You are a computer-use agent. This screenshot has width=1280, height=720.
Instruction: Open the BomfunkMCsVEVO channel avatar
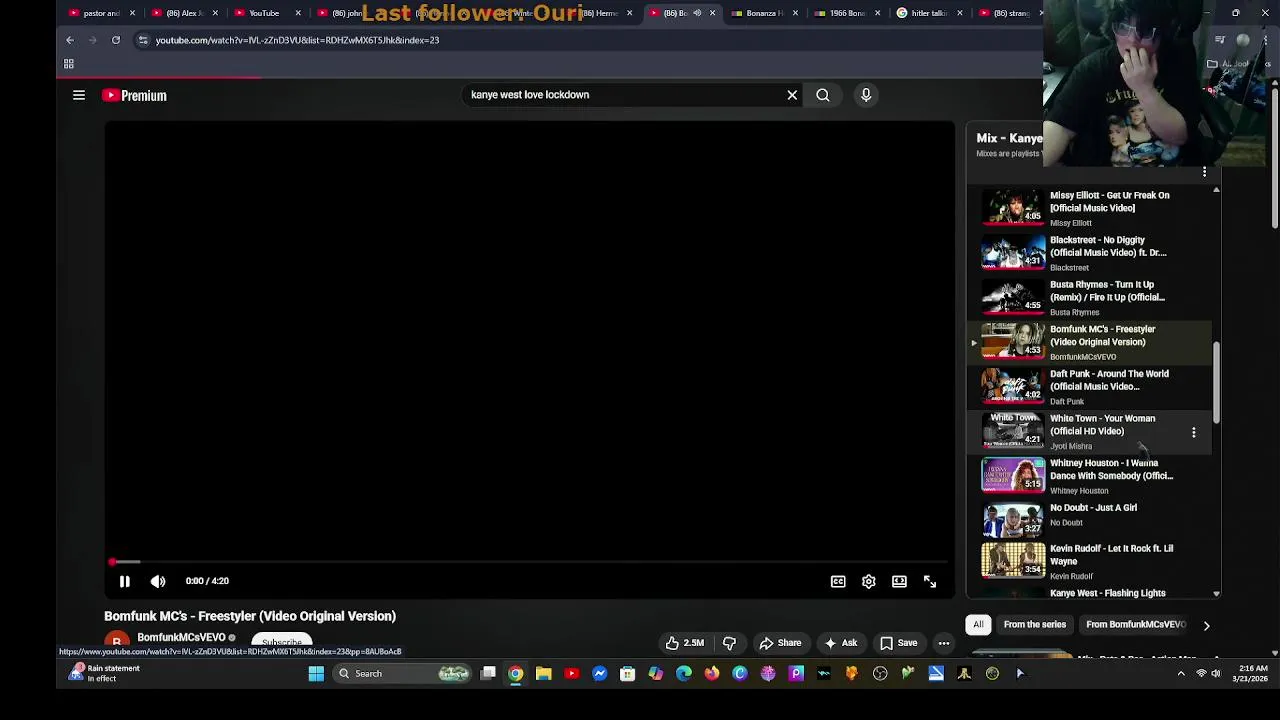tap(117, 641)
